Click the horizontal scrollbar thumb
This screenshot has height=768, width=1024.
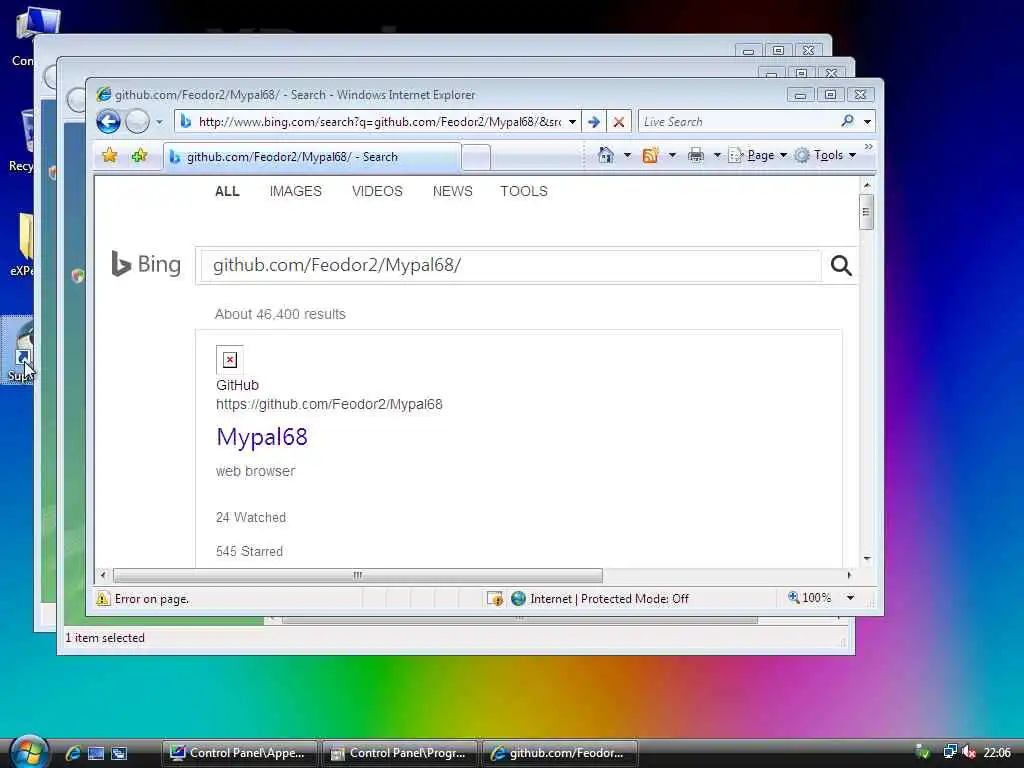(358, 575)
